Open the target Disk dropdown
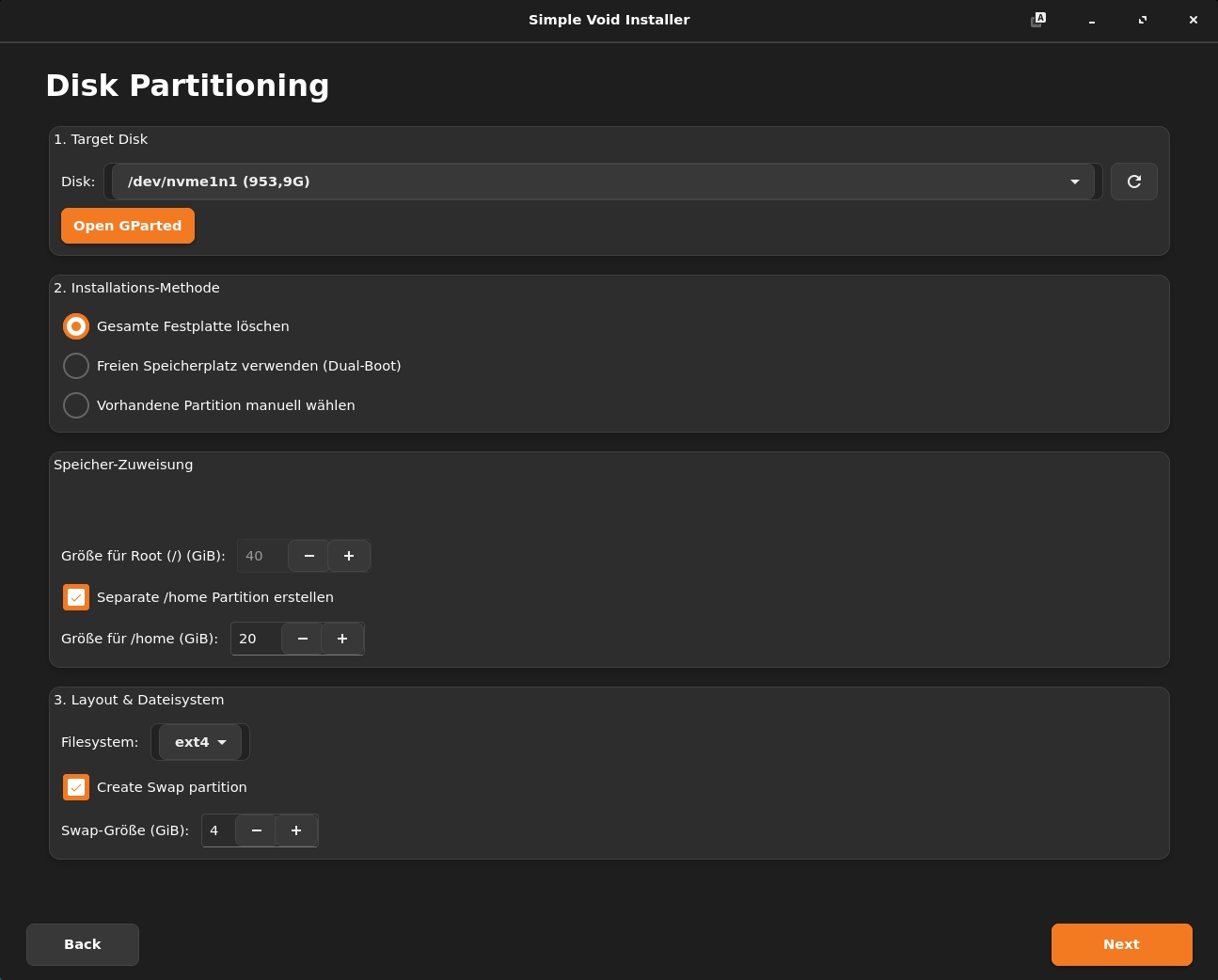 (602, 182)
